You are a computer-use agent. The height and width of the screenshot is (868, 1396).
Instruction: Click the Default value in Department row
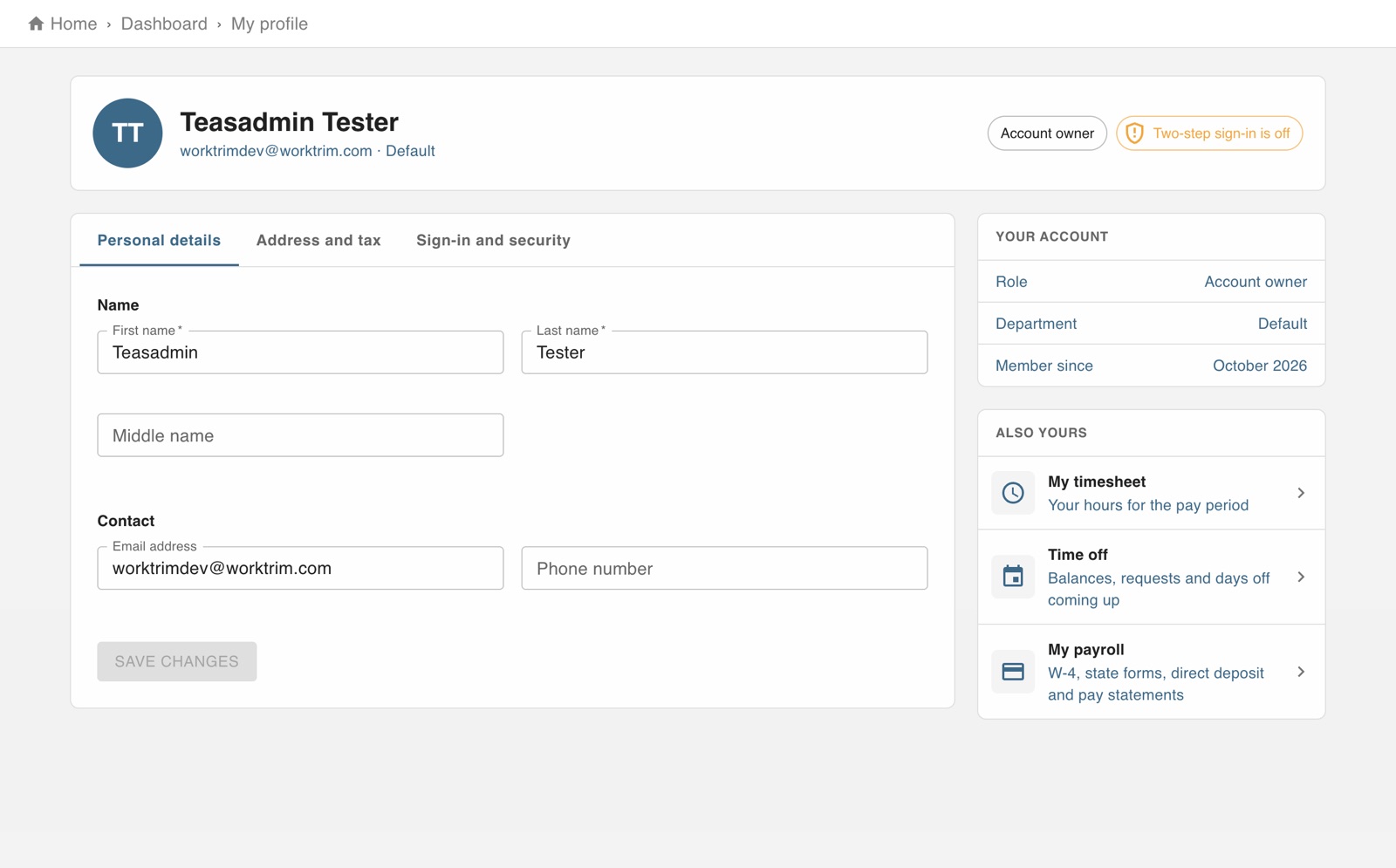(1283, 324)
